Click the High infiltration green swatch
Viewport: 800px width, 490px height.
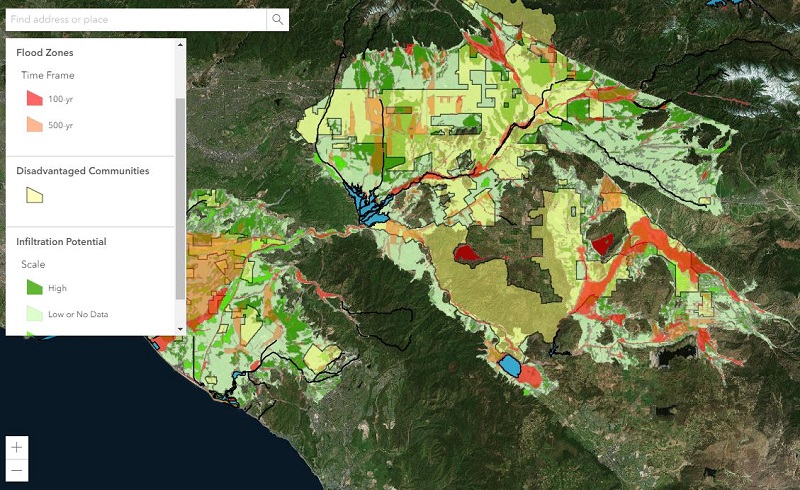(x=35, y=287)
